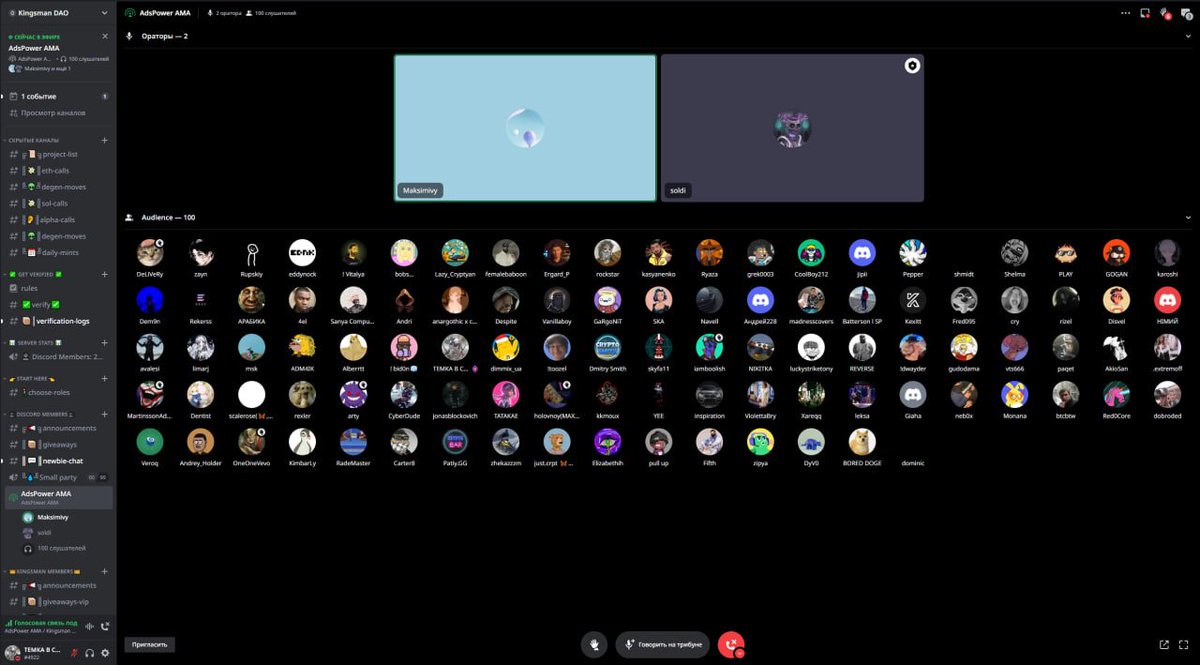This screenshot has width=1200, height=665.
Task: Collapse the Audience section chevron
Action: [1188, 217]
